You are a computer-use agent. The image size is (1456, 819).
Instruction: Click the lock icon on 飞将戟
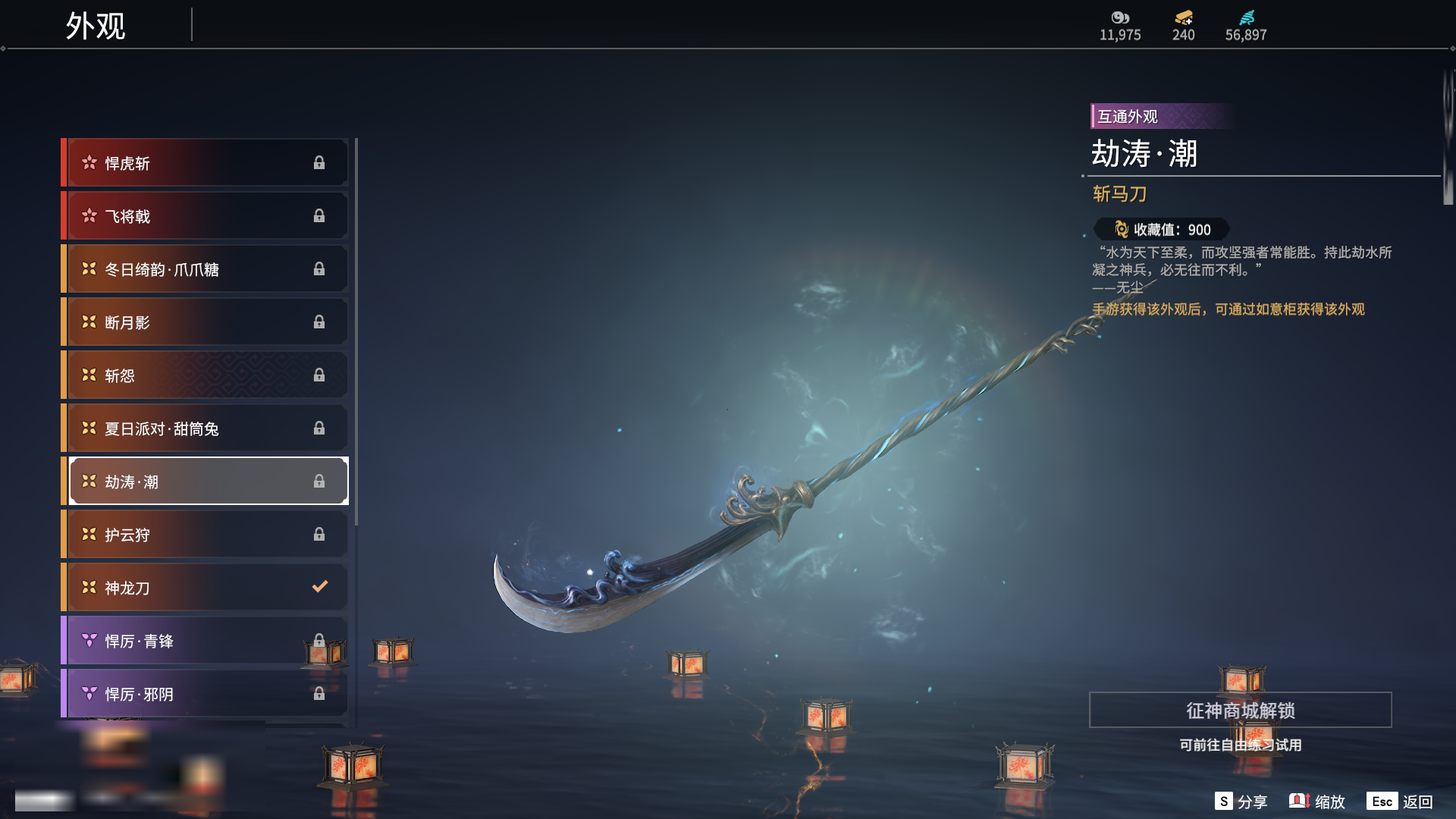point(319,216)
